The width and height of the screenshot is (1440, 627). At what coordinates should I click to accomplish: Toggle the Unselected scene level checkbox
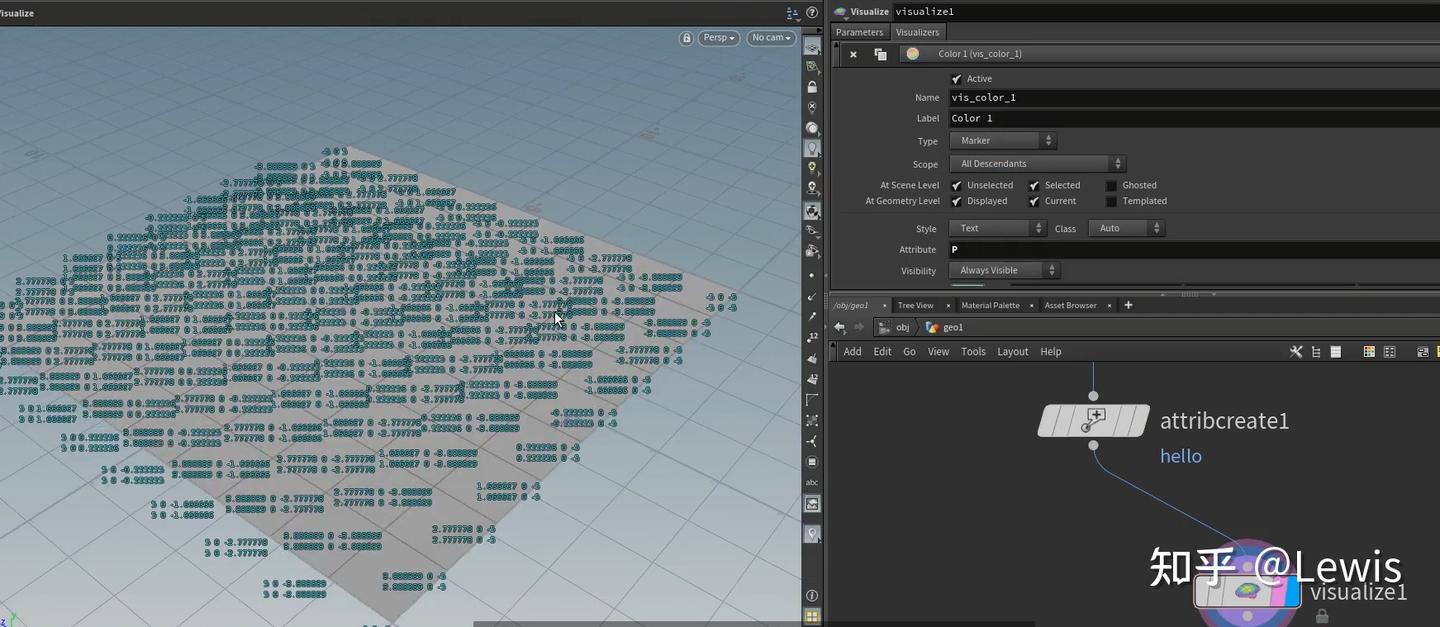[956, 185]
